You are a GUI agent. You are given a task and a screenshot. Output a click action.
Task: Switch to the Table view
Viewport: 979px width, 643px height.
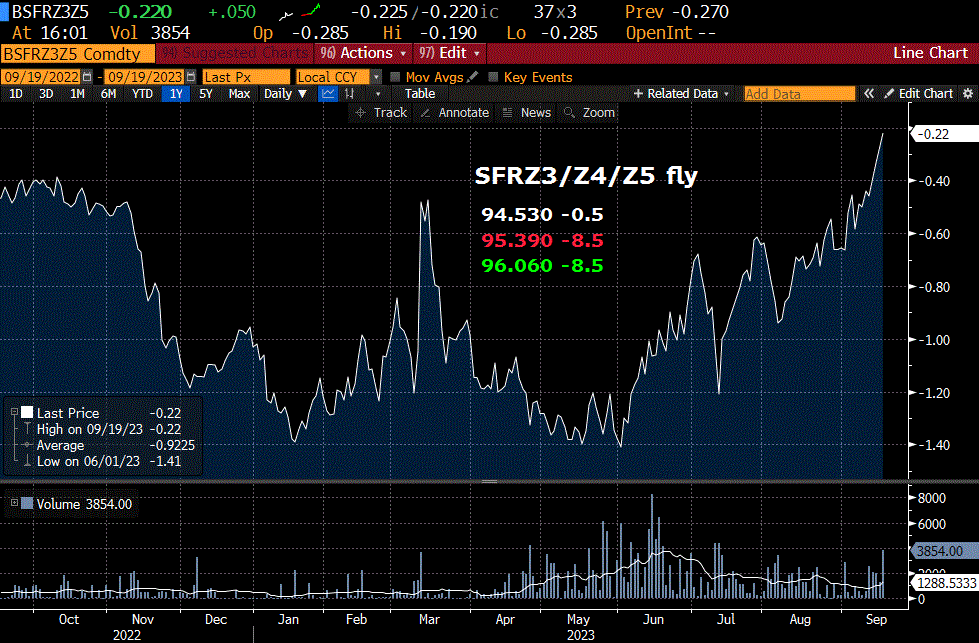420,94
